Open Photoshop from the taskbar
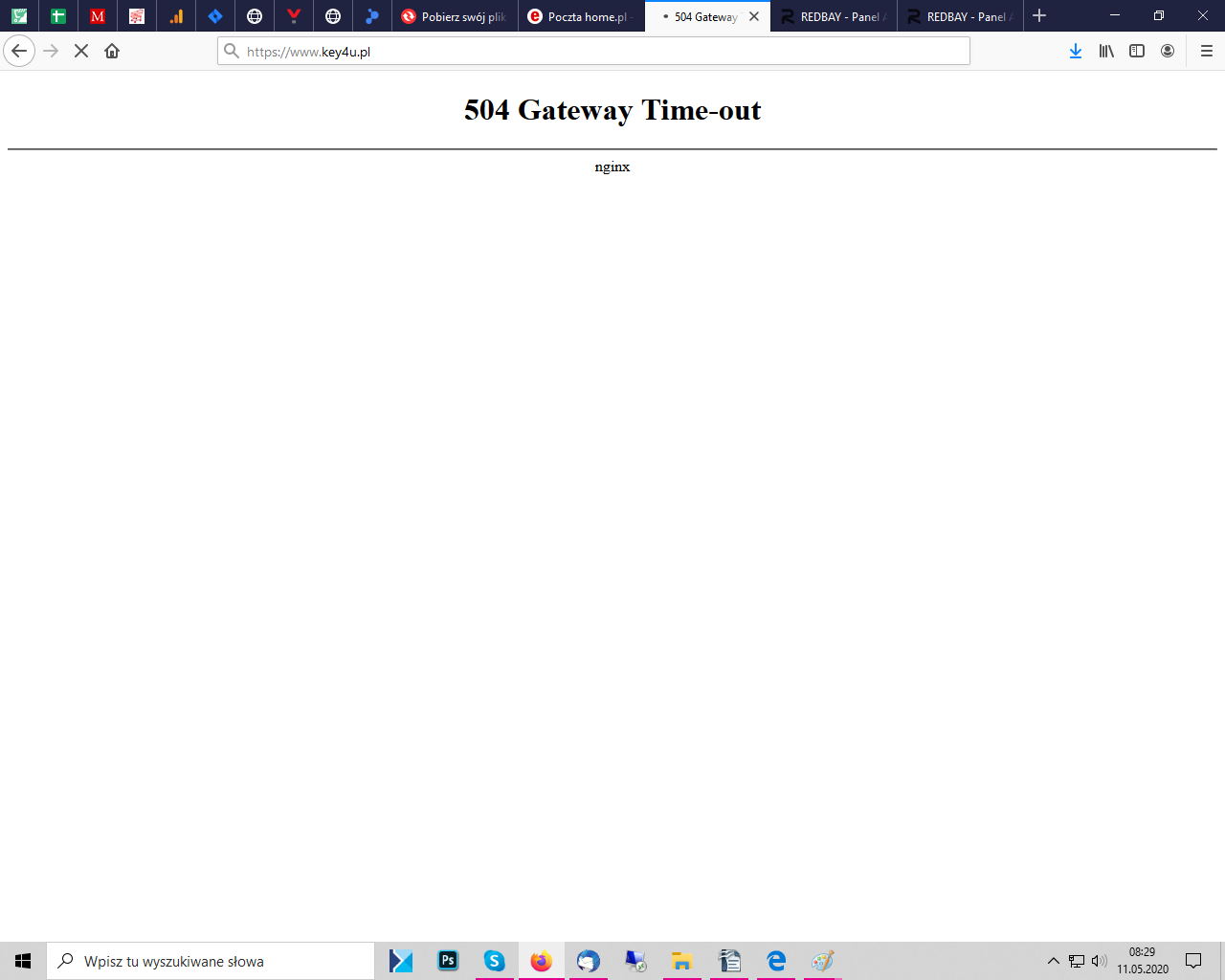The height and width of the screenshot is (980, 1225). pos(448,961)
